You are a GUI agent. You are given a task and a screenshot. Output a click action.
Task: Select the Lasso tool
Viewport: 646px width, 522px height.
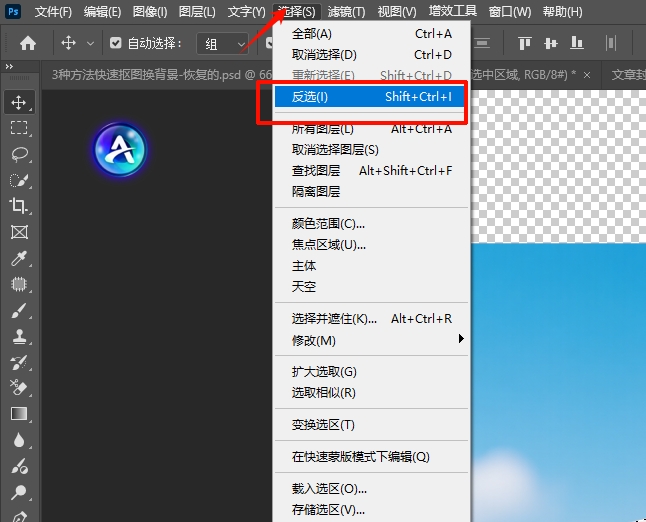point(18,154)
